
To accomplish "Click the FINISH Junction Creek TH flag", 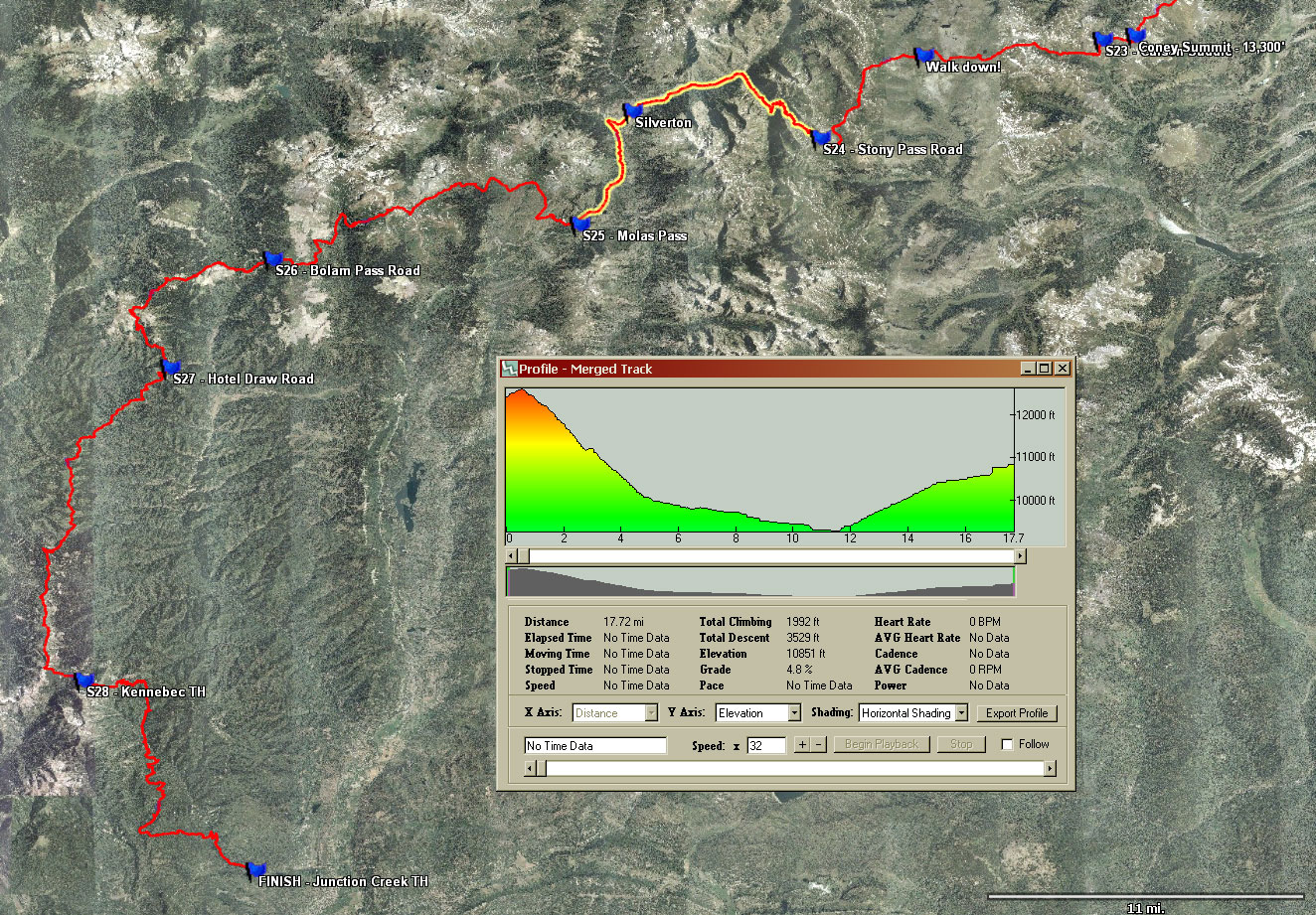I will 256,870.
